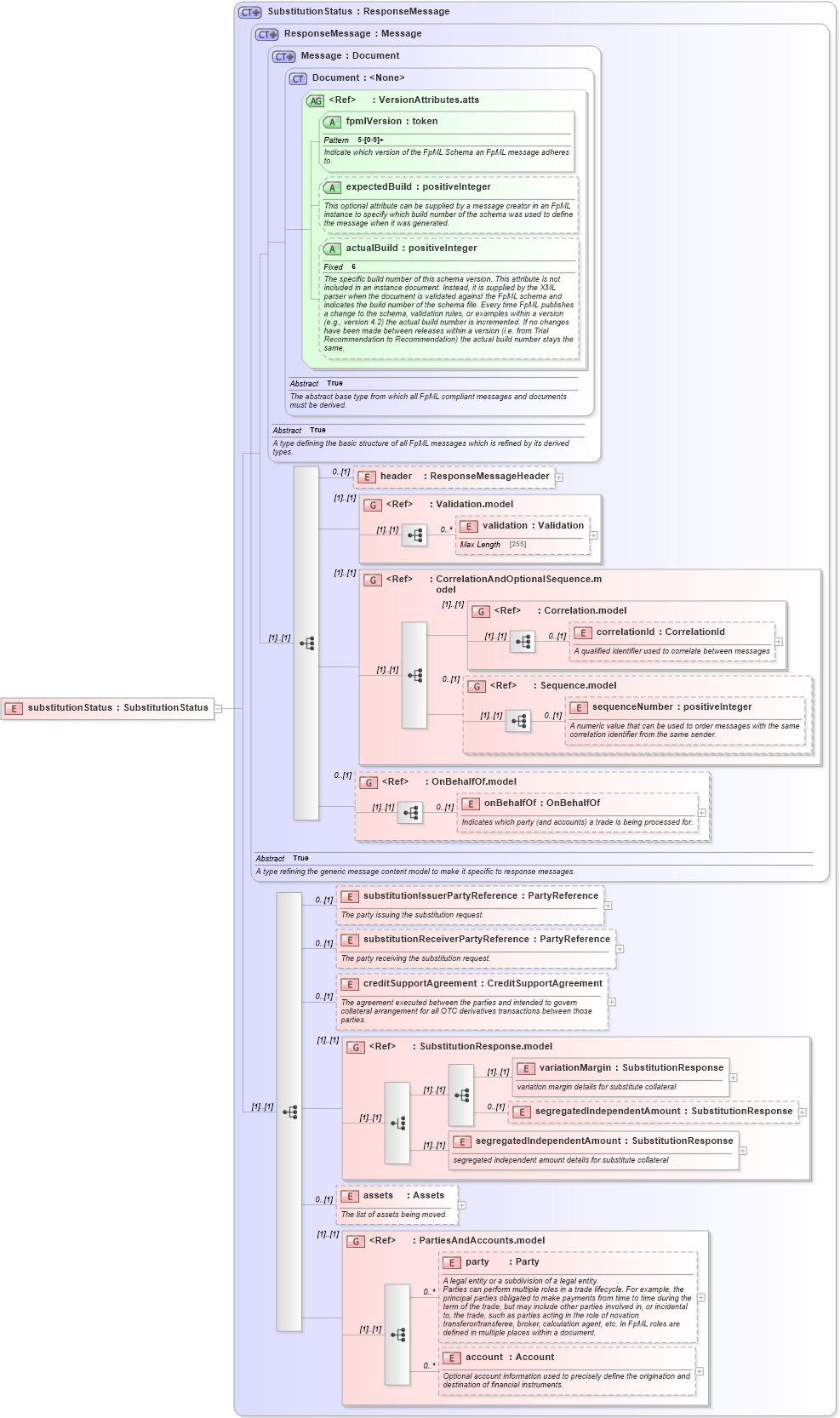
Task: Click the CT icon of Message : Document
Action: click(x=284, y=56)
